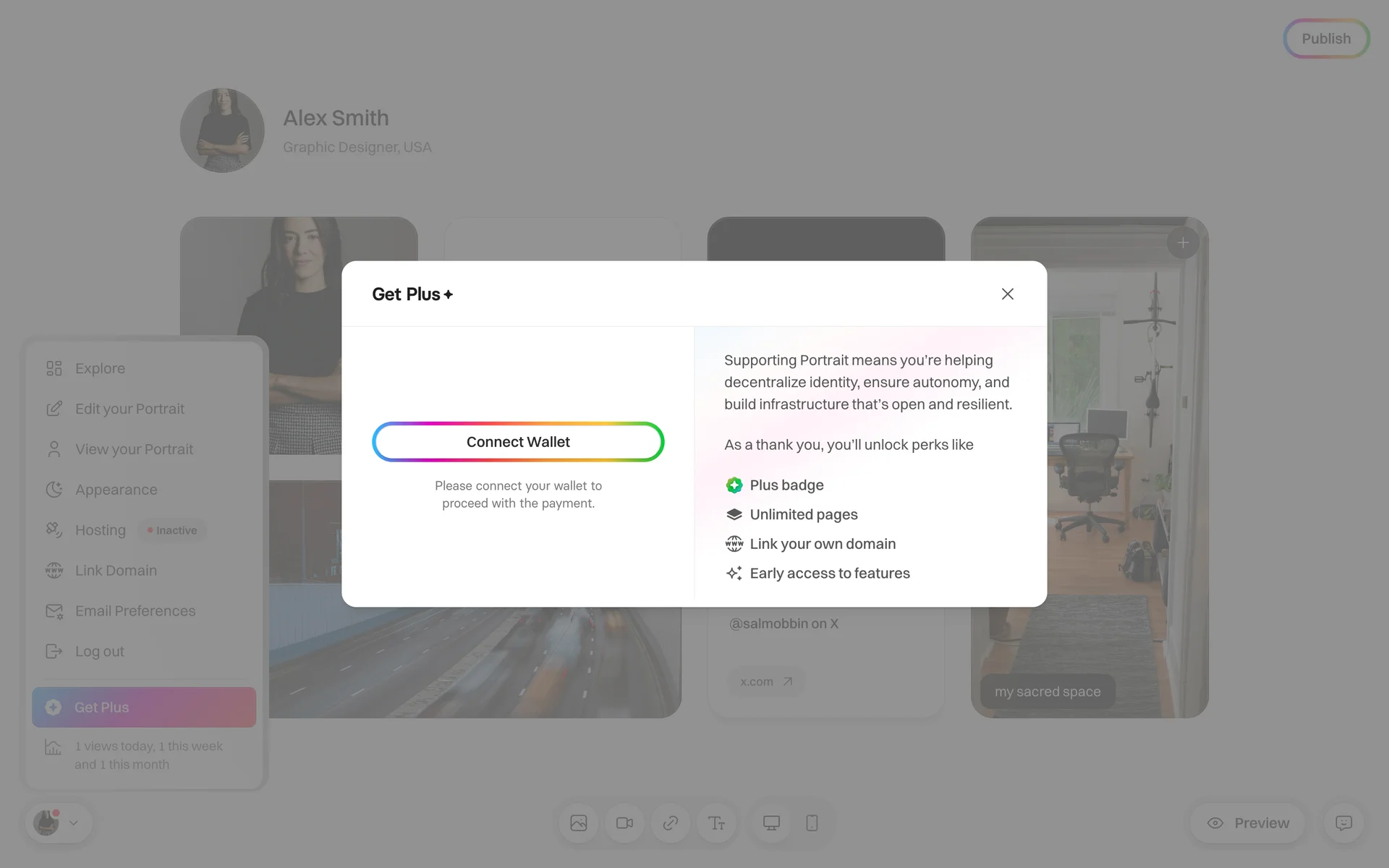Open the x.com link chip
The image size is (1389, 868).
tap(766, 681)
